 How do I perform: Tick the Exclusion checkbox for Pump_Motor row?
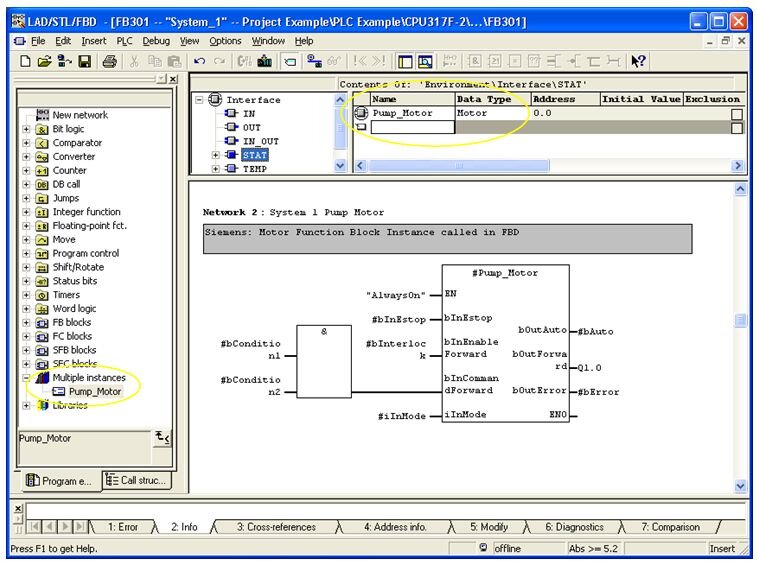[x=736, y=114]
